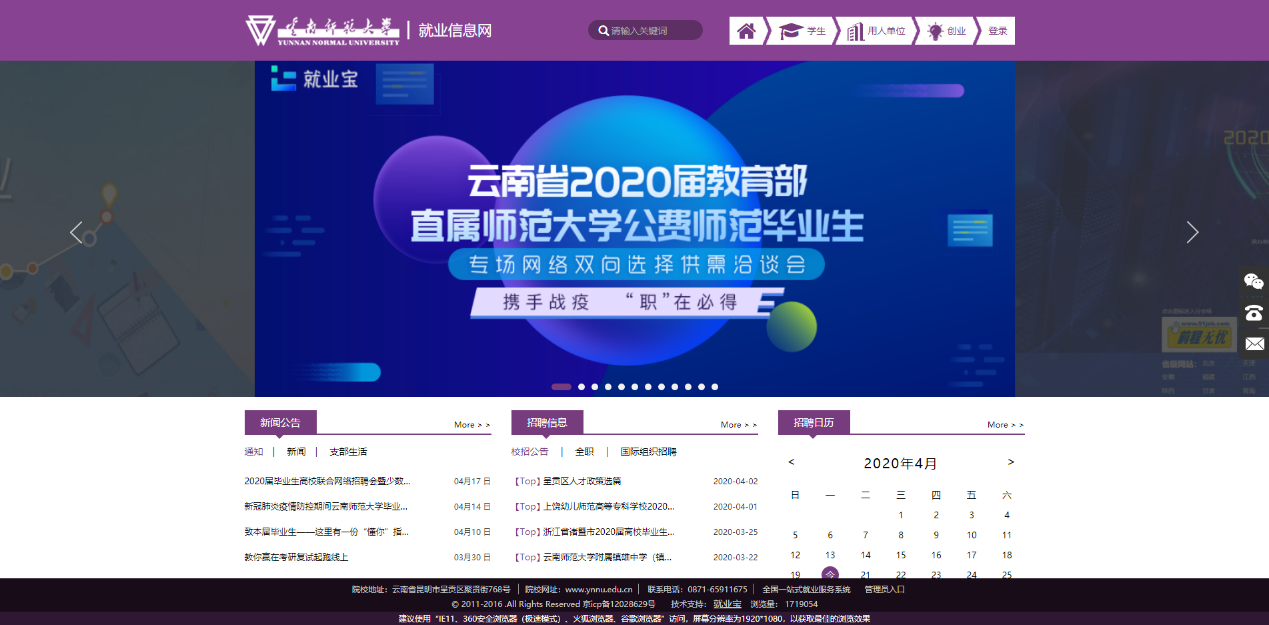Click the 登录 login button
Viewport: 1269px width, 625px height.
pyautogui.click(x=997, y=31)
